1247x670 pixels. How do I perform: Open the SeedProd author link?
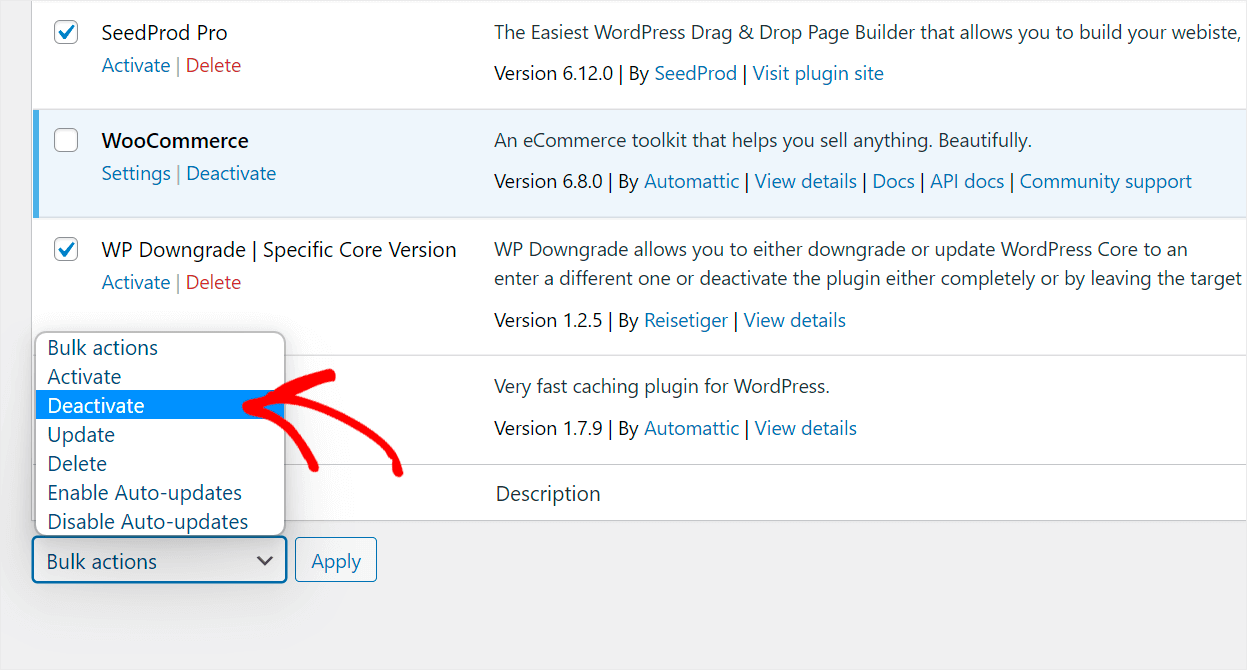pos(695,73)
